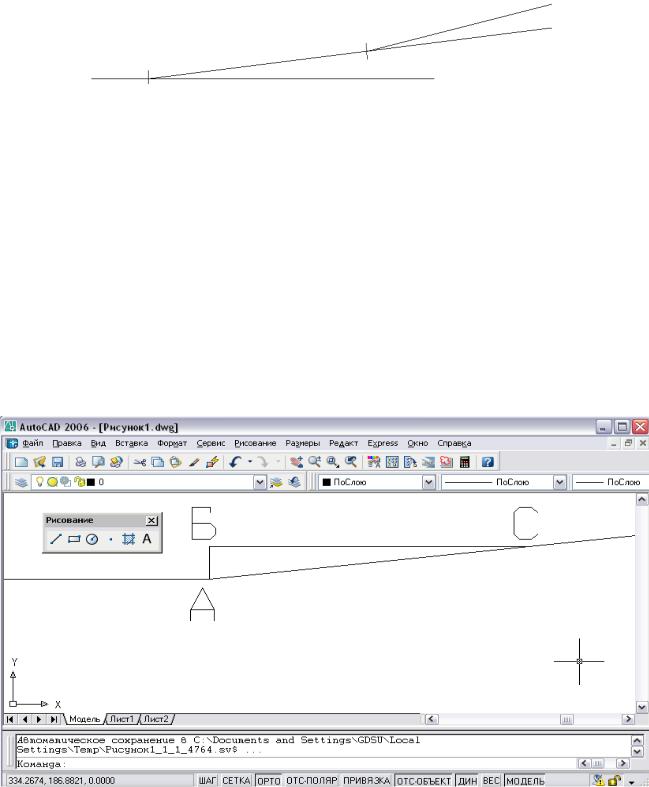Open the Tool Palettes icon
This screenshot has height=787, width=649.
(x=410, y=462)
